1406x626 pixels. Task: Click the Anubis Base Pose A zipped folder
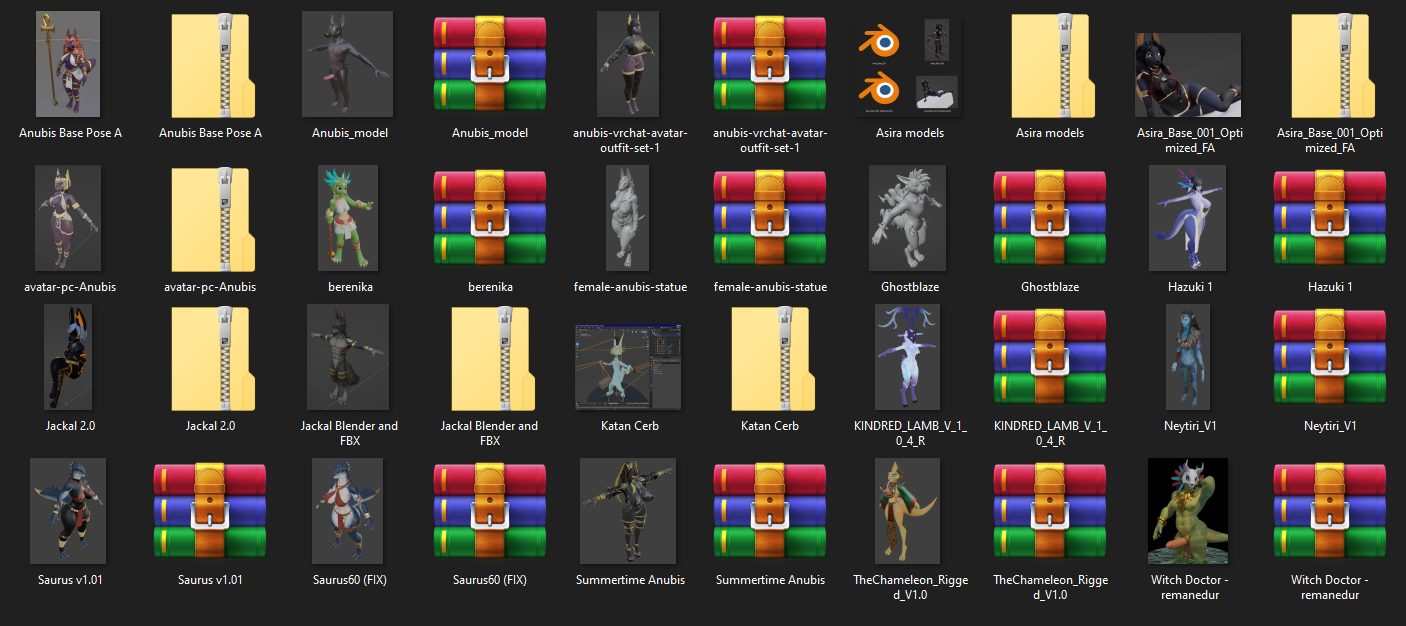click(x=210, y=65)
